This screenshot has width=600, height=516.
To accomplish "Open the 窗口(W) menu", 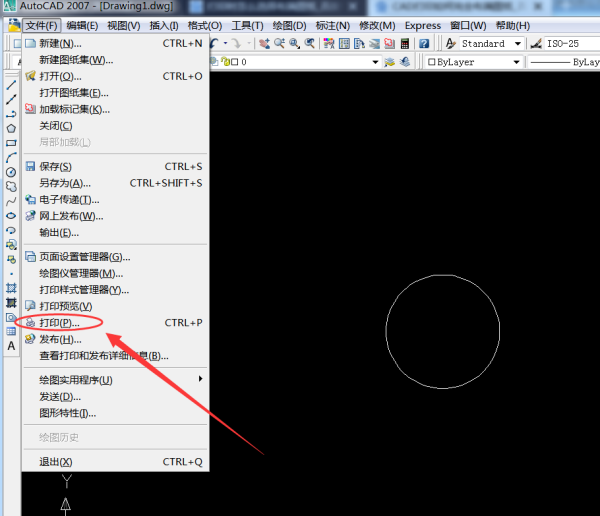I will coord(468,26).
